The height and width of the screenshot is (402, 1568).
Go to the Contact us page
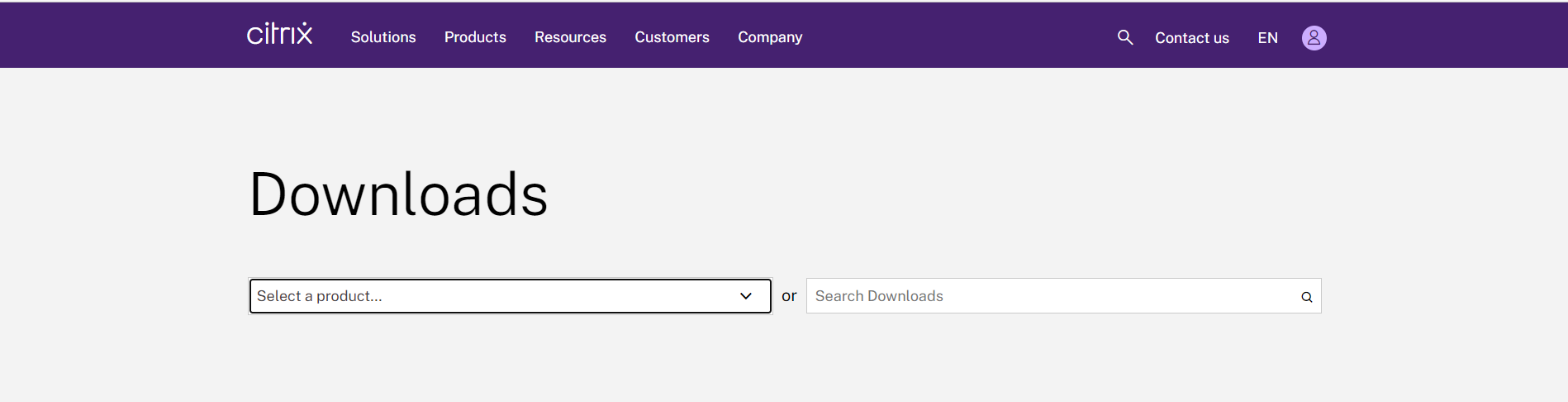tap(1191, 38)
